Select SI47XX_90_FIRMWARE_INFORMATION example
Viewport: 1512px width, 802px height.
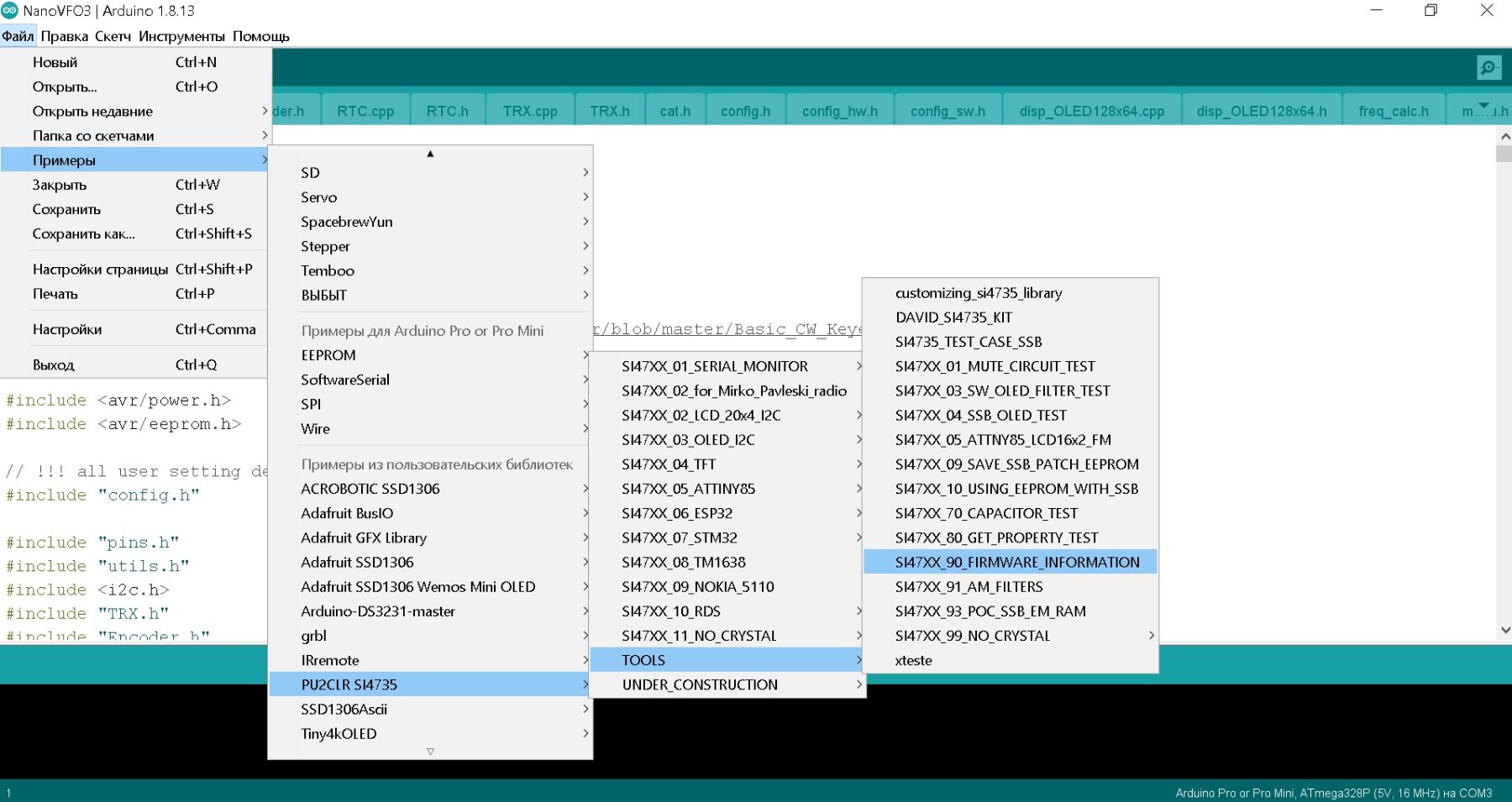tap(1016, 562)
